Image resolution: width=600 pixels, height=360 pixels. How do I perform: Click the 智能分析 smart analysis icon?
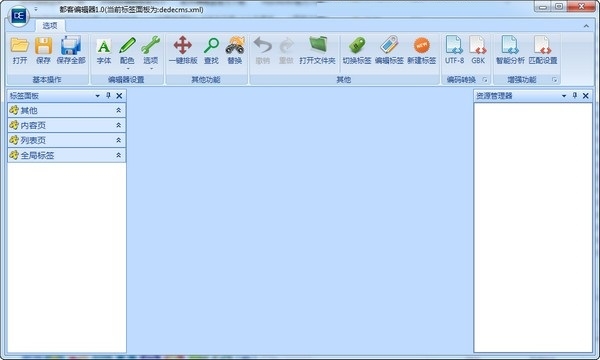click(x=510, y=45)
